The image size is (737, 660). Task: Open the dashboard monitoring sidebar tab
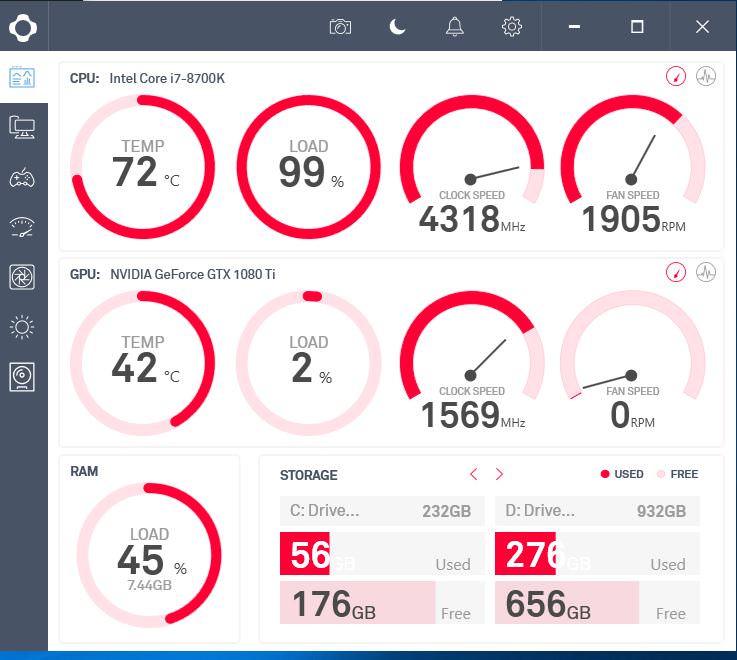pyautogui.click(x=22, y=77)
